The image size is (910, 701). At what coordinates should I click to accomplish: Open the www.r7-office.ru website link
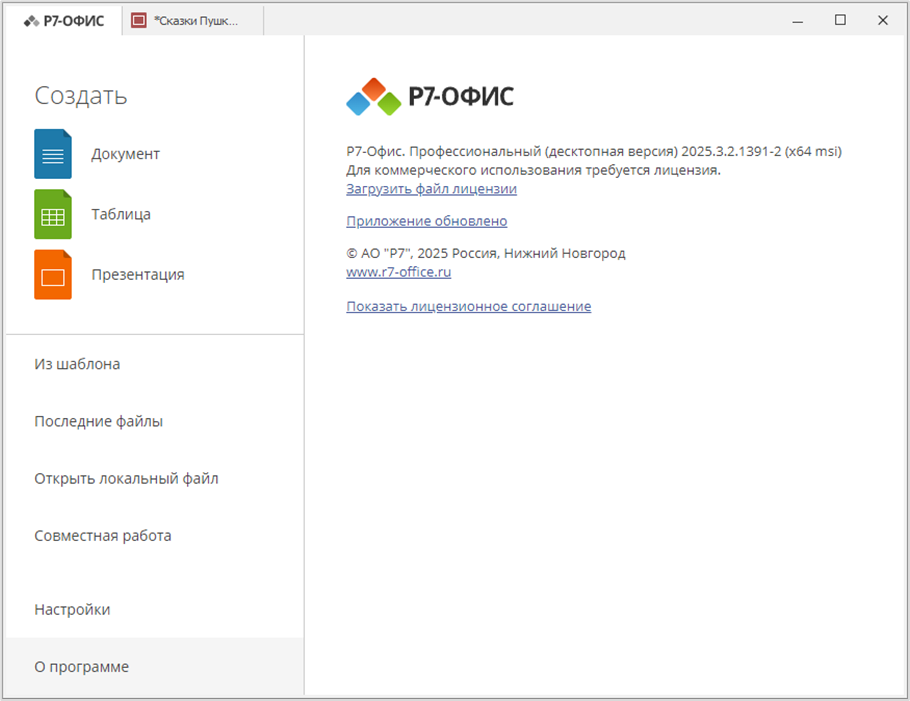point(399,272)
